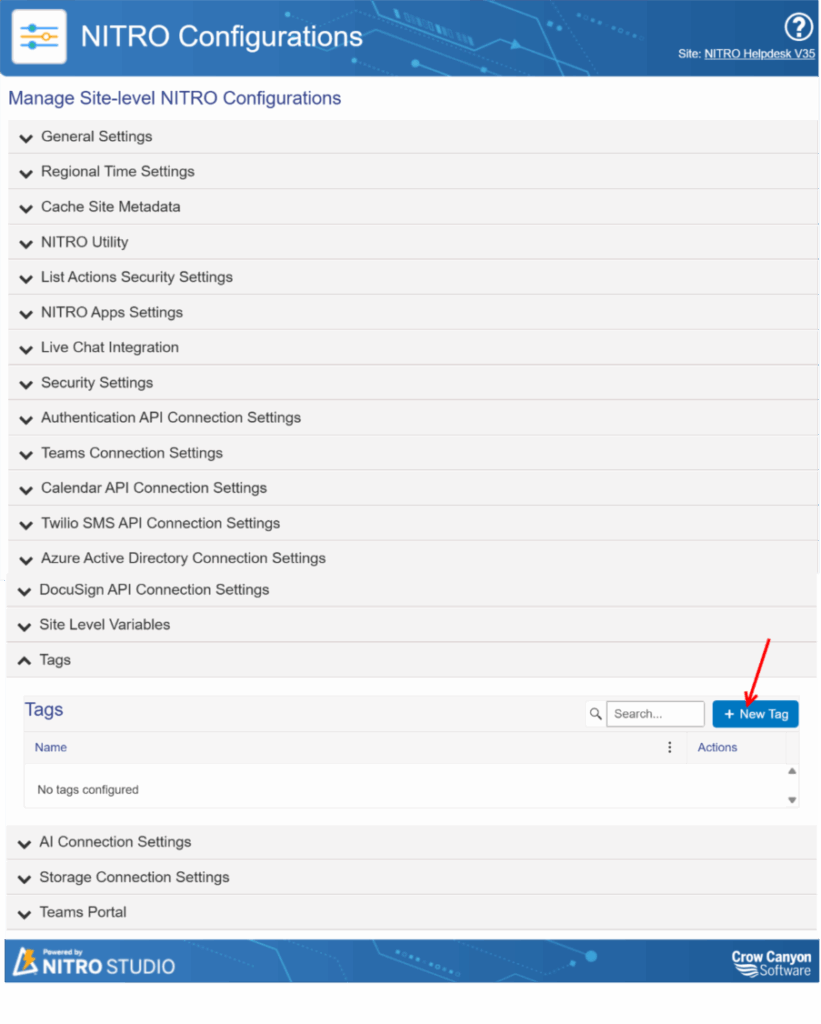Image resolution: width=821 pixels, height=1024 pixels.
Task: Expand the General Settings section
Action: coord(96,137)
